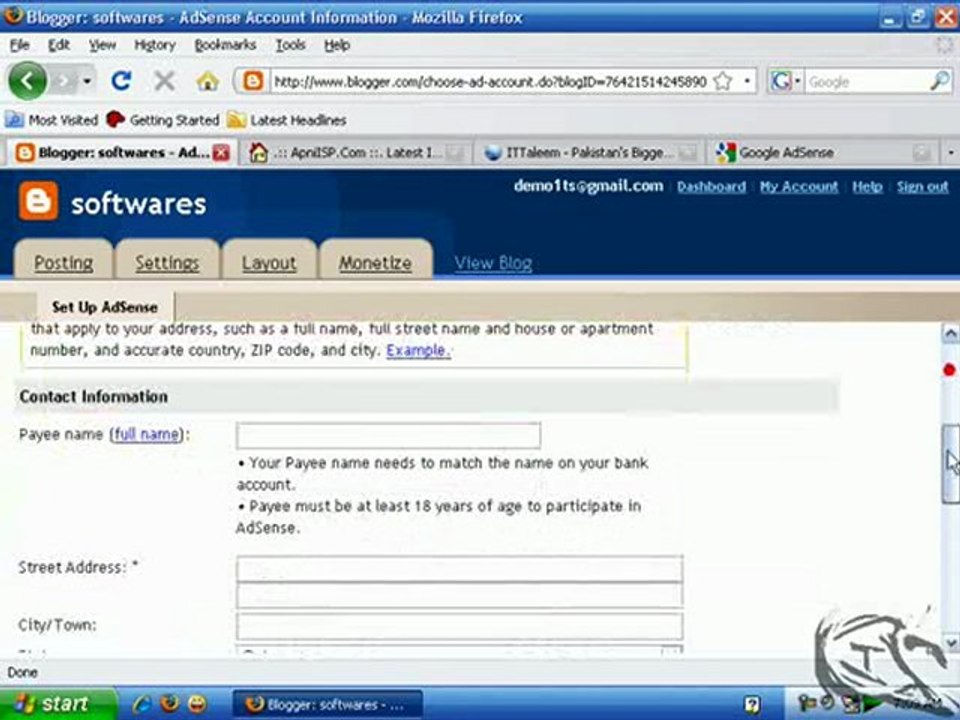This screenshot has height=720, width=960.
Task: Switch to the ITTaleem tab
Action: [x=589, y=152]
